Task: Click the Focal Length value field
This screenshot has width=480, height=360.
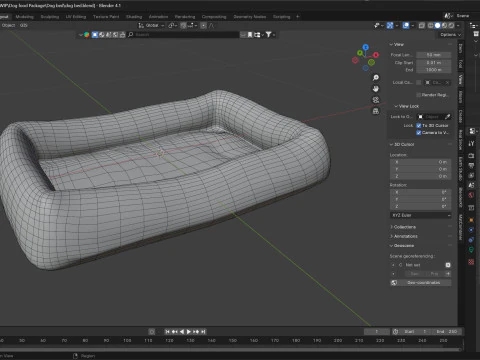Action: tap(434, 55)
